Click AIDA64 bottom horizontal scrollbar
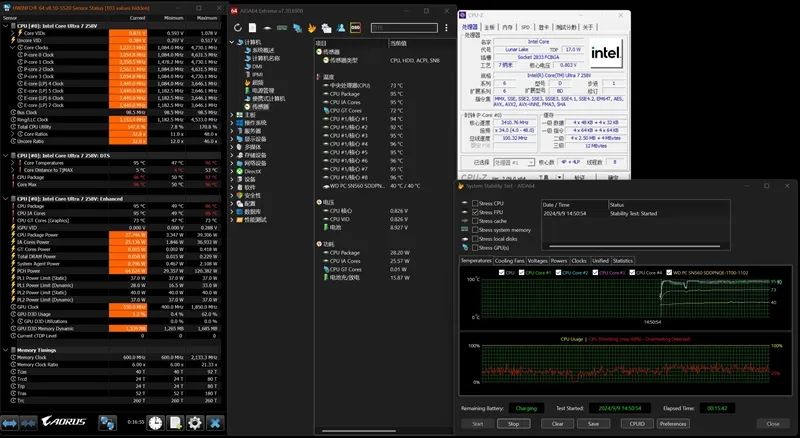This screenshot has width=800, height=438. [x=358, y=431]
